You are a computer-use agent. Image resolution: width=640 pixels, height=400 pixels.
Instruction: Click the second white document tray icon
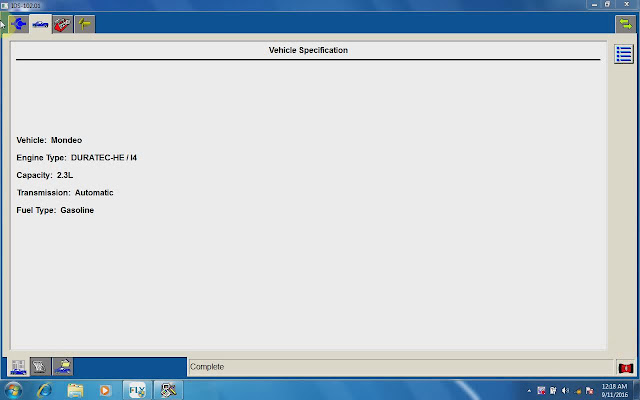point(553,391)
